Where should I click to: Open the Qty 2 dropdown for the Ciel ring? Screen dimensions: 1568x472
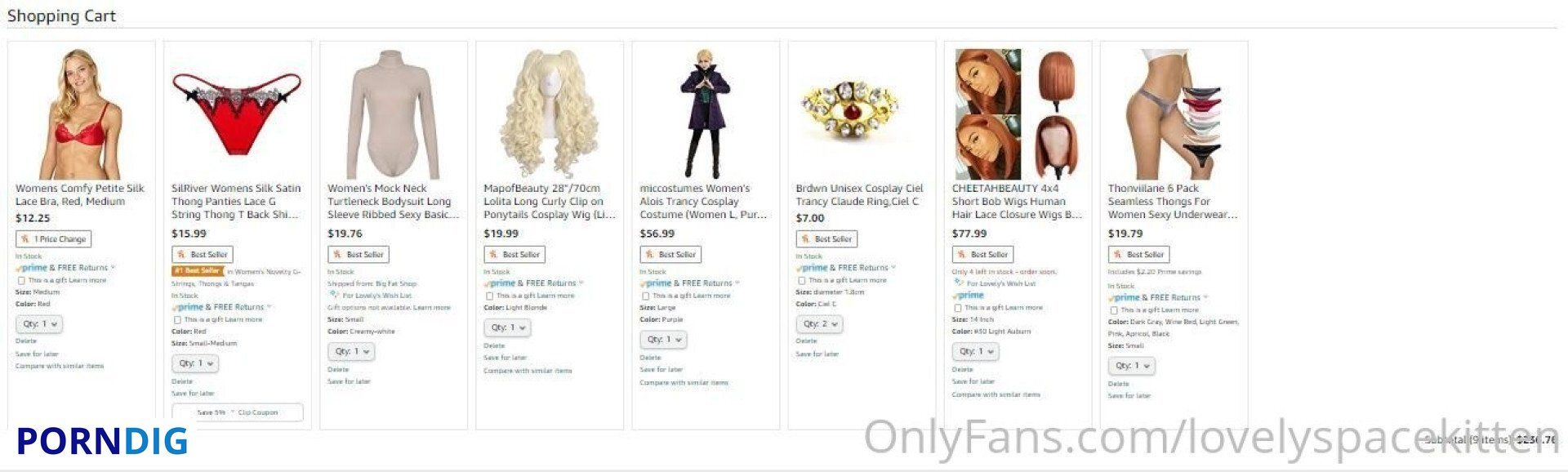point(820,324)
